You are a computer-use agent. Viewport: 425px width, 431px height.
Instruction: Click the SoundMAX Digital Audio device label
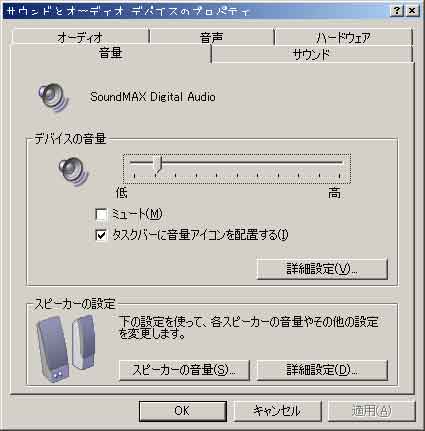(153, 97)
